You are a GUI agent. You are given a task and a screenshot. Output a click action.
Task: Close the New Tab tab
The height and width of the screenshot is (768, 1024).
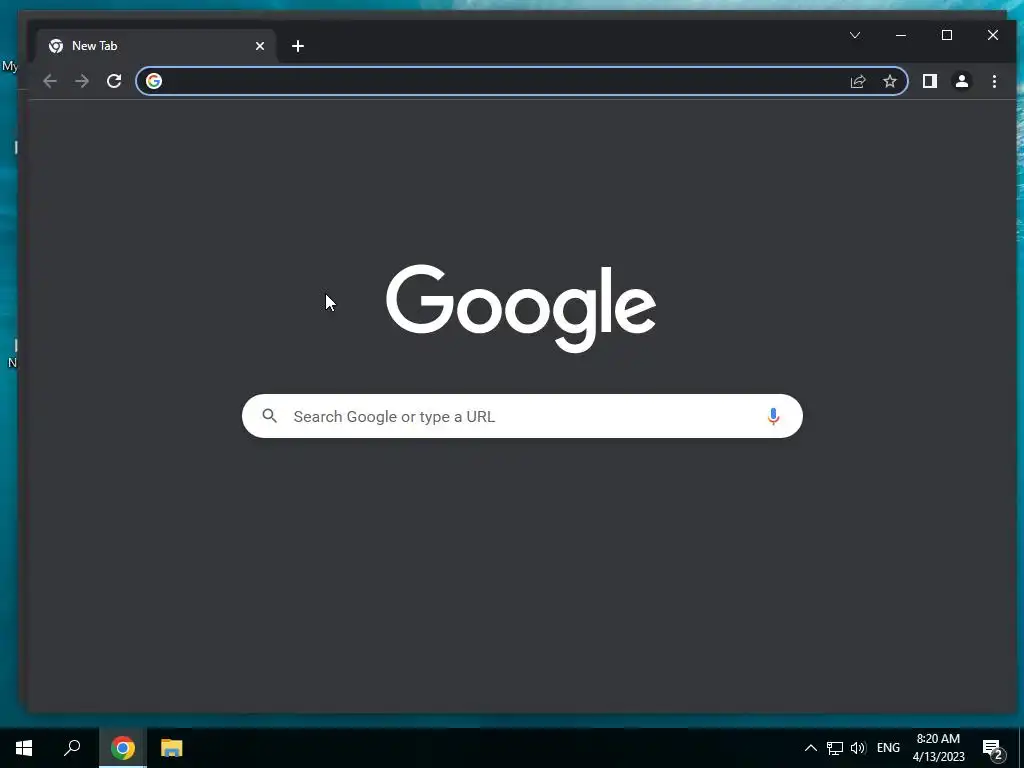(260, 46)
